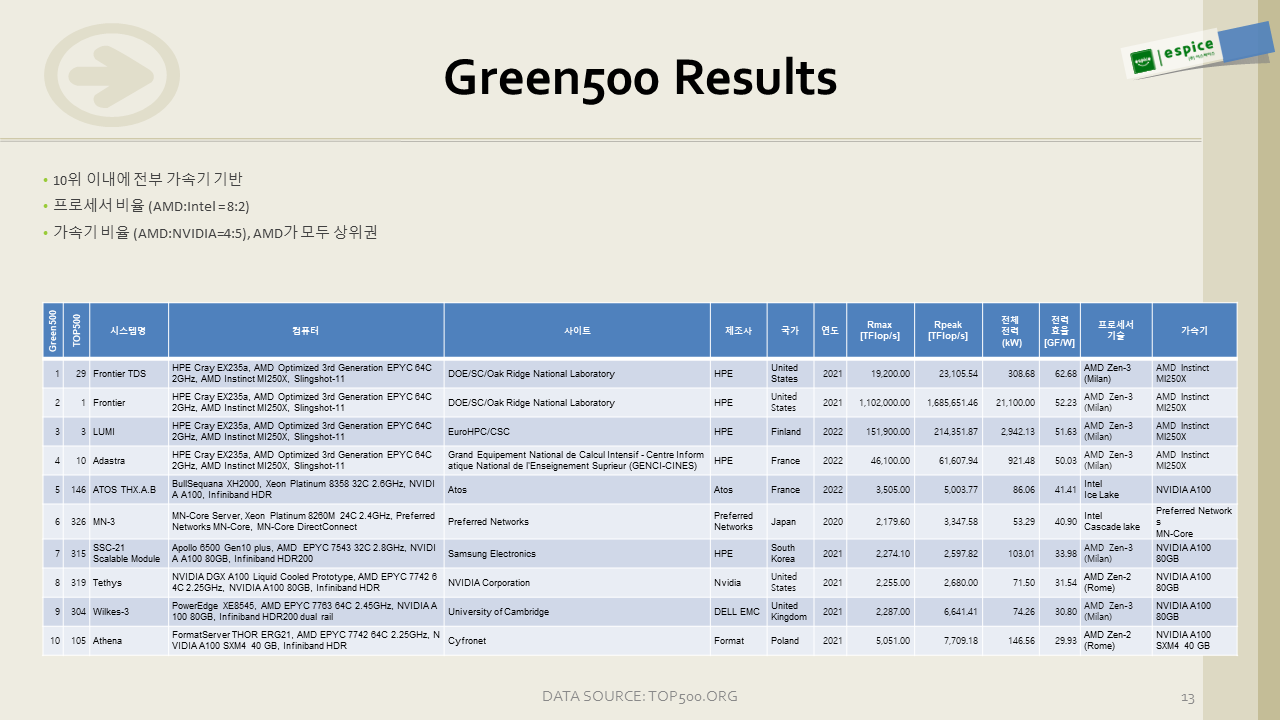Viewport: 1280px width, 720px height.
Task: Click the bullet "10위 이내에 전부 가속기 기반"
Action: [147, 180]
